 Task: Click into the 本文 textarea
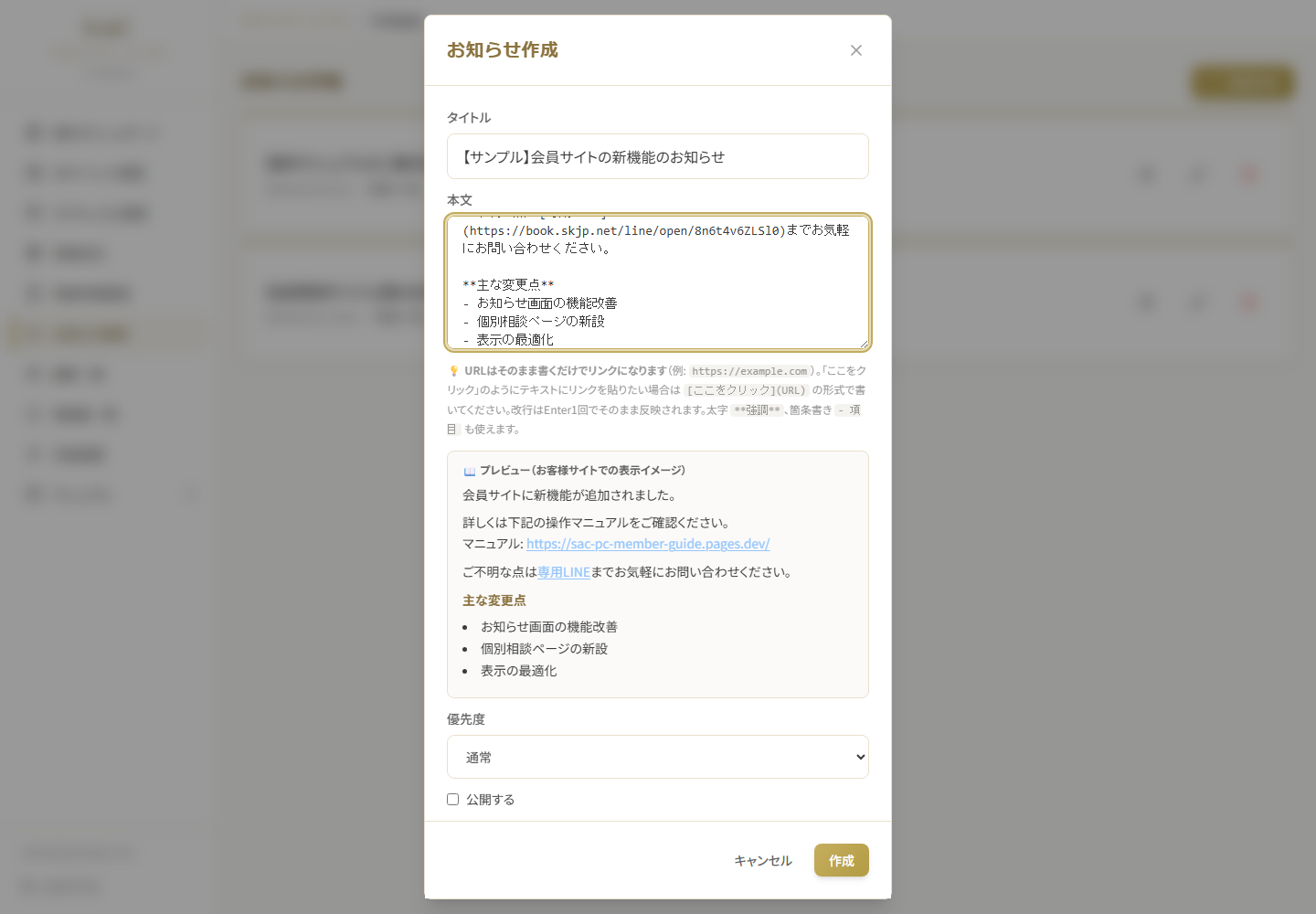point(658,282)
